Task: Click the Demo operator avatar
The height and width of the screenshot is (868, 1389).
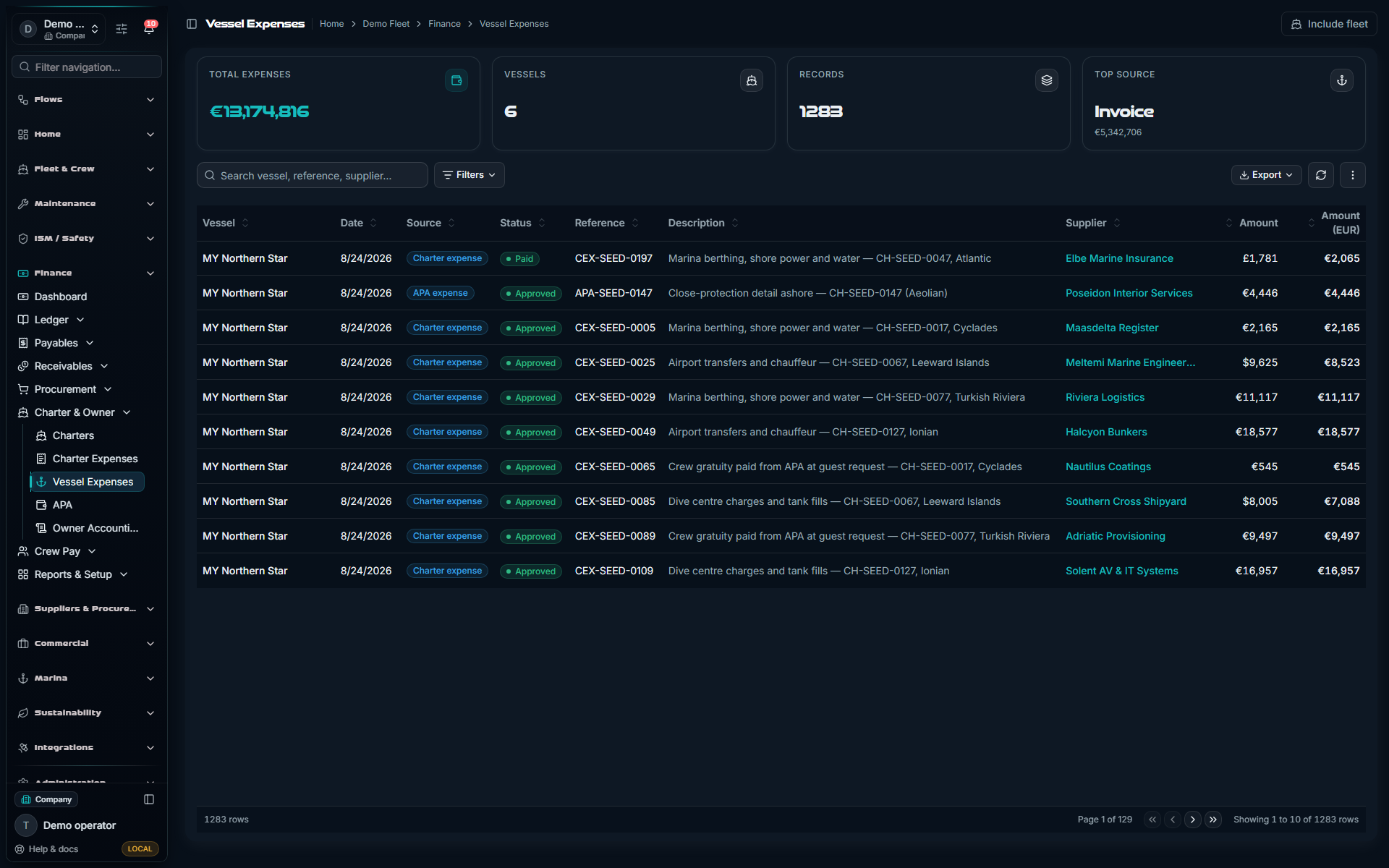Action: click(26, 825)
